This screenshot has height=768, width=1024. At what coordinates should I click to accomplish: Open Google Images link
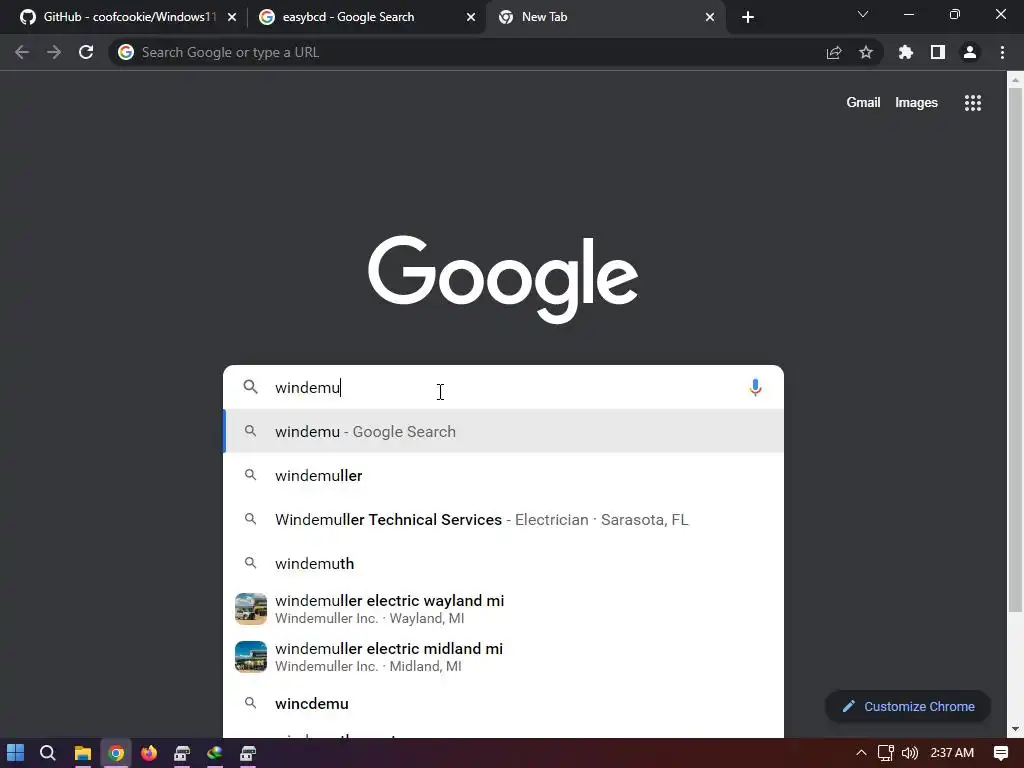pyautogui.click(x=916, y=103)
